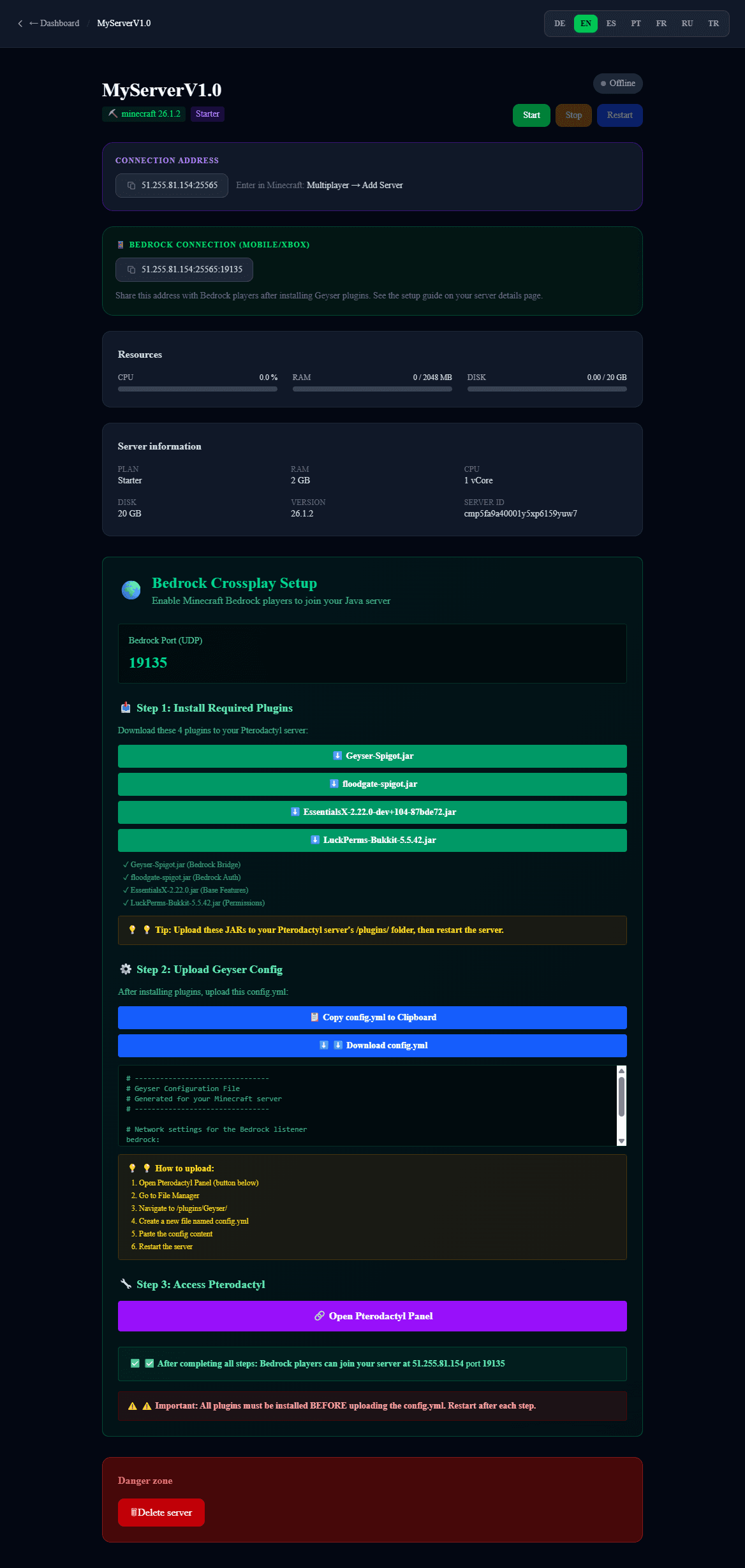
Task: Download Geyser-Spigot.jar
Action: pos(372,756)
